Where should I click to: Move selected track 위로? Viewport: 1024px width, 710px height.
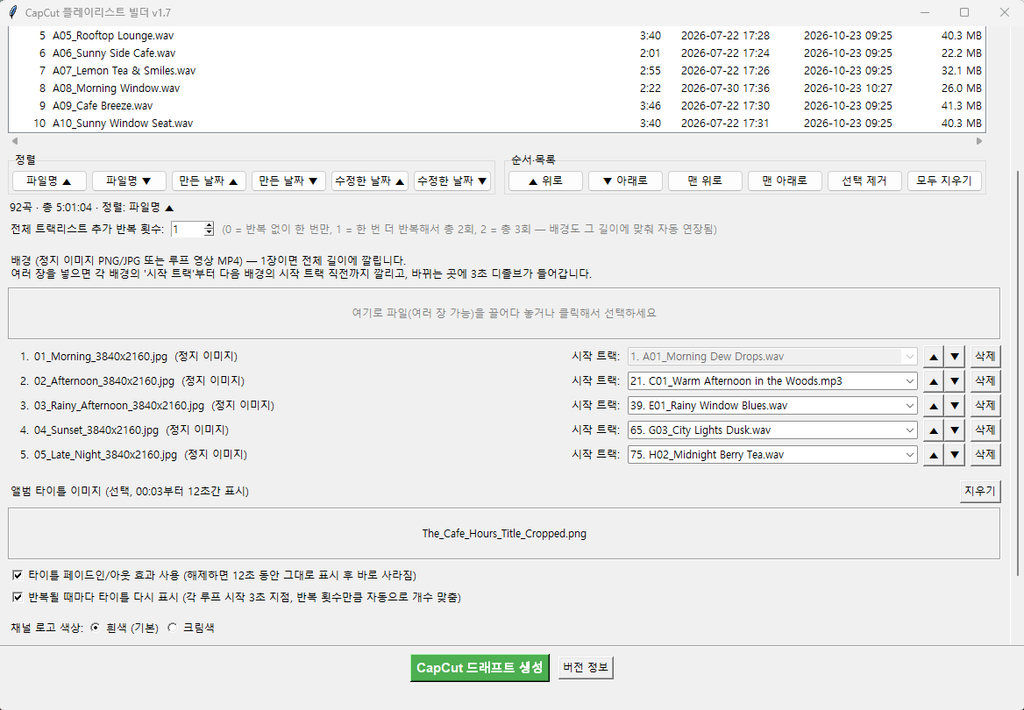pyautogui.click(x=545, y=181)
